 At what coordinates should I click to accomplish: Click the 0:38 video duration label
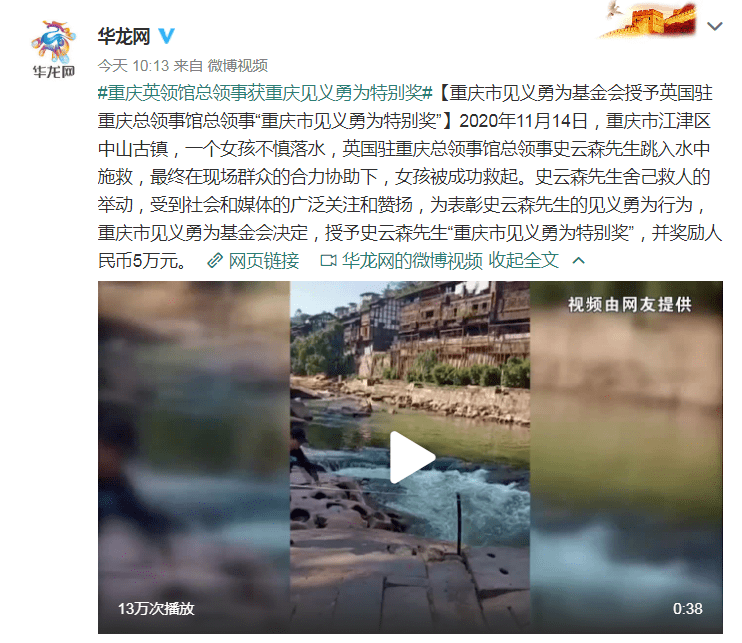coord(688,608)
